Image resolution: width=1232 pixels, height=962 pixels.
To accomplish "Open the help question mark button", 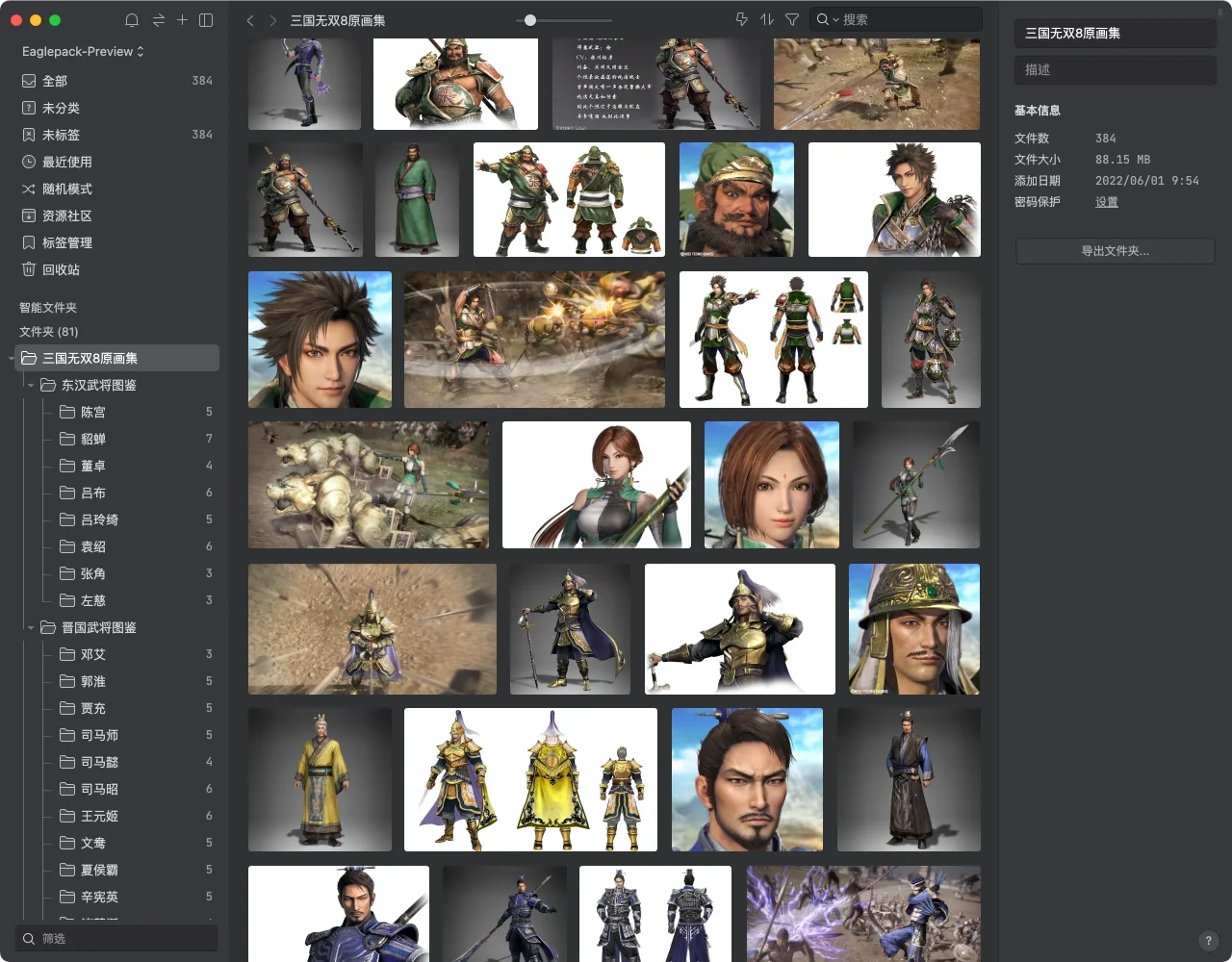I will 1209,941.
